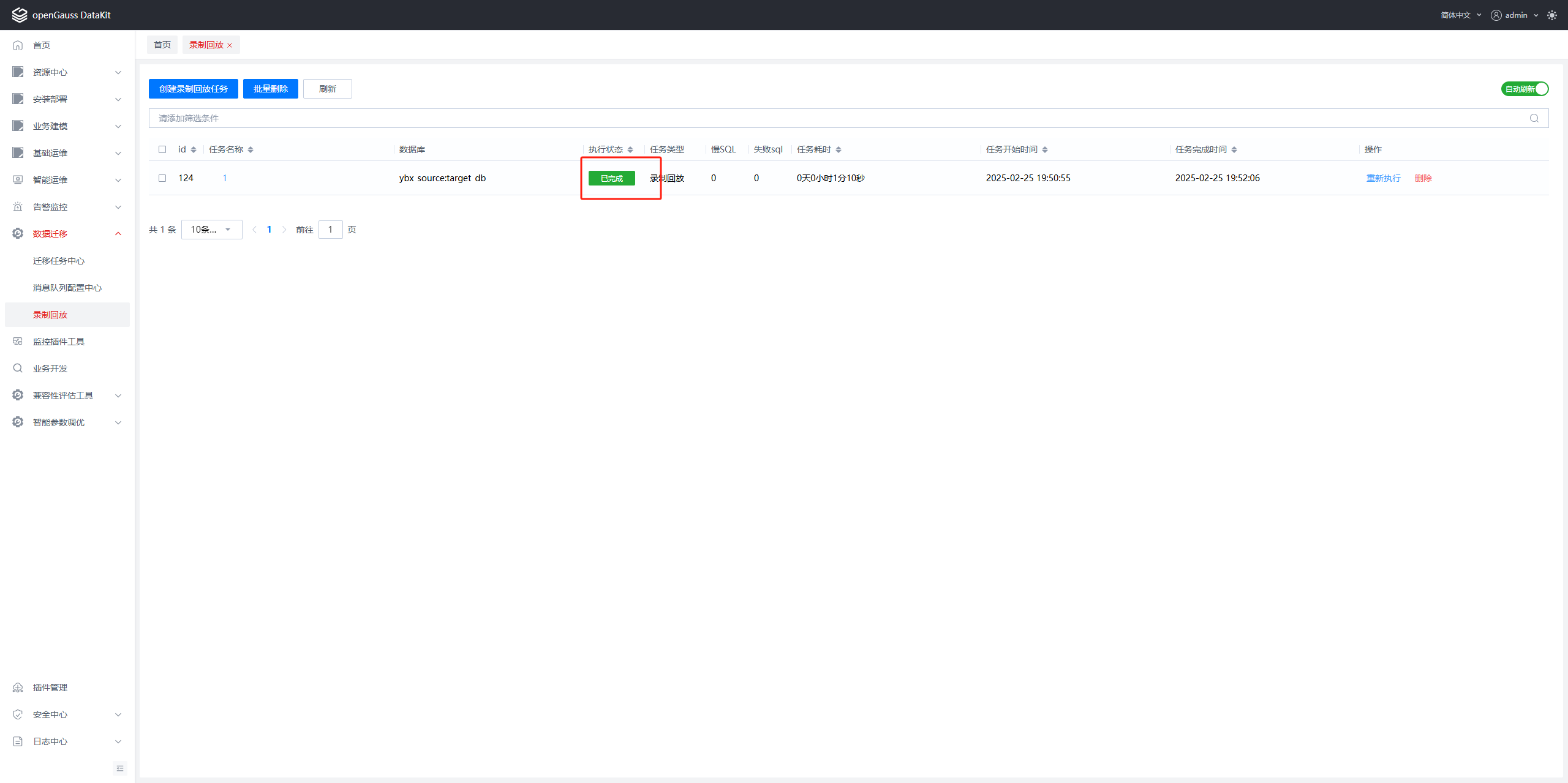Switch to the 首页 tab
Viewport: 1568px width, 783px height.
point(162,45)
